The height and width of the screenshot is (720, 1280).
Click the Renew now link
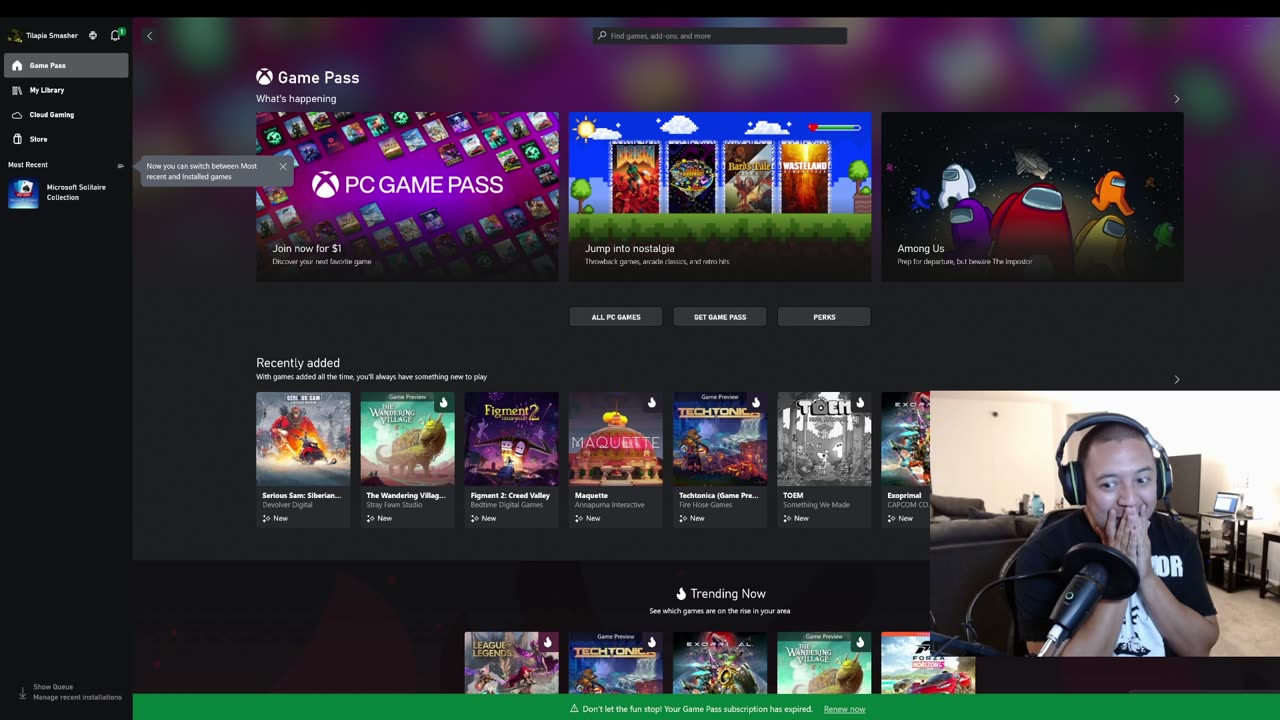tap(844, 709)
